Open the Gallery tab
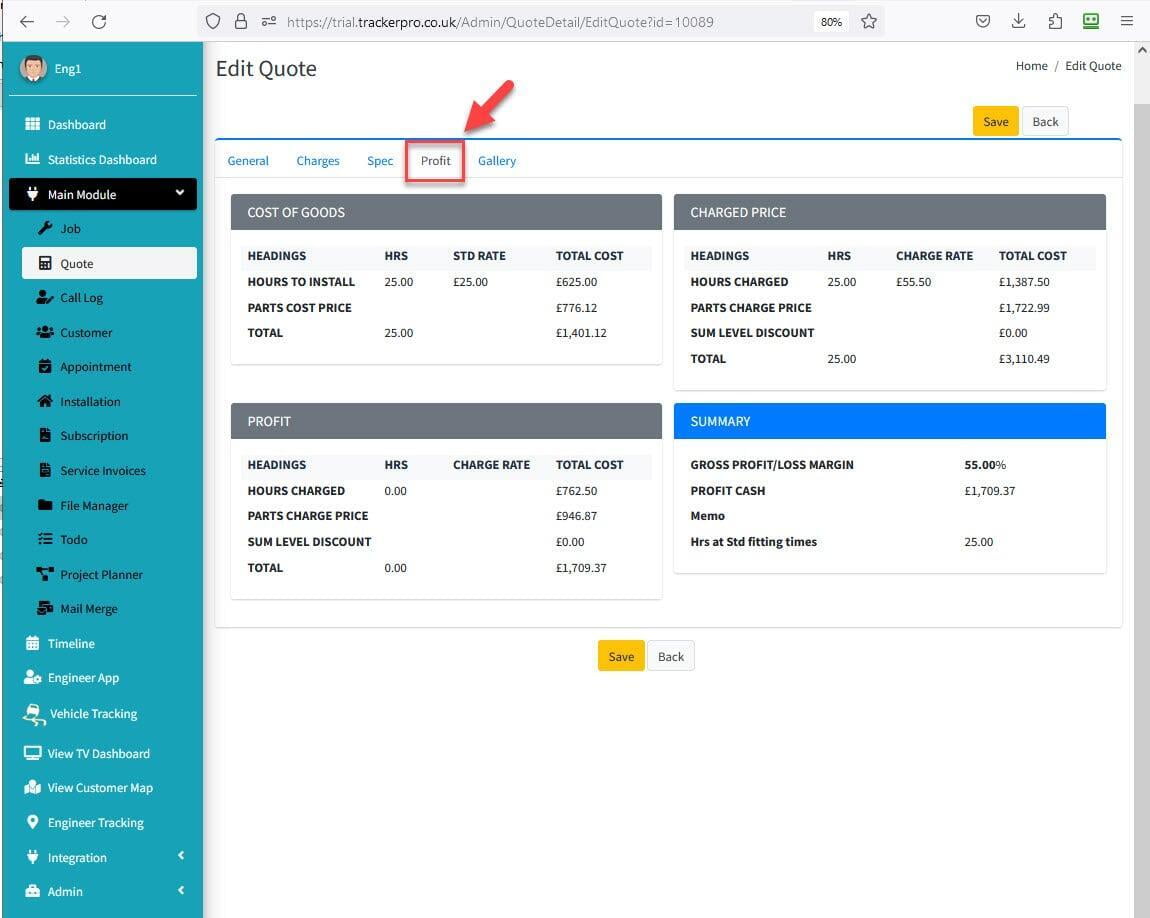The image size is (1150, 918). (x=497, y=160)
